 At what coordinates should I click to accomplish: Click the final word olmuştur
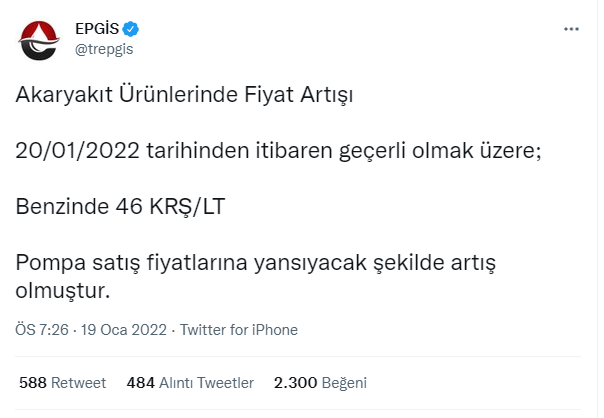click(62, 290)
